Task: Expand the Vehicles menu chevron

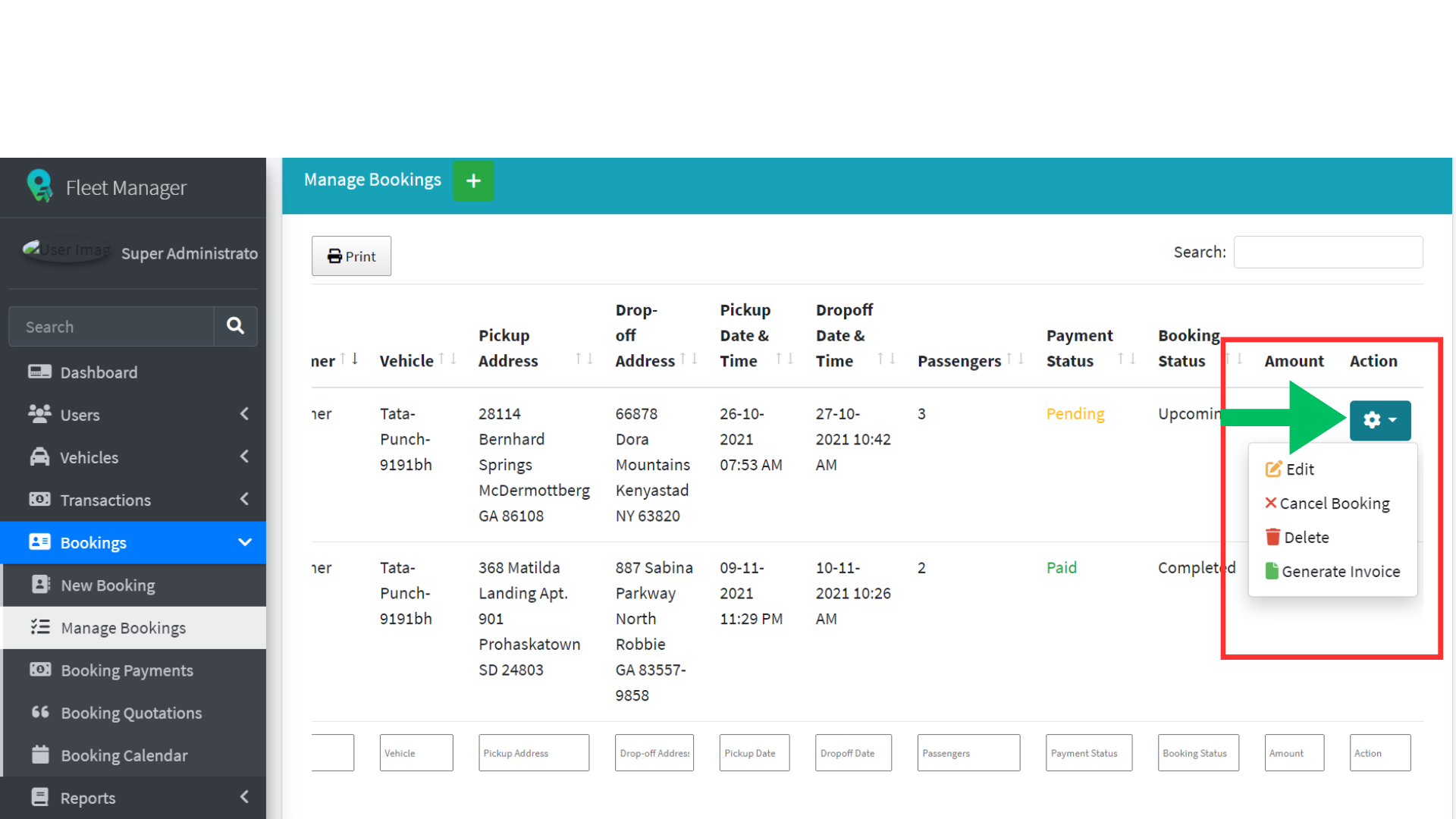Action: pos(244,457)
